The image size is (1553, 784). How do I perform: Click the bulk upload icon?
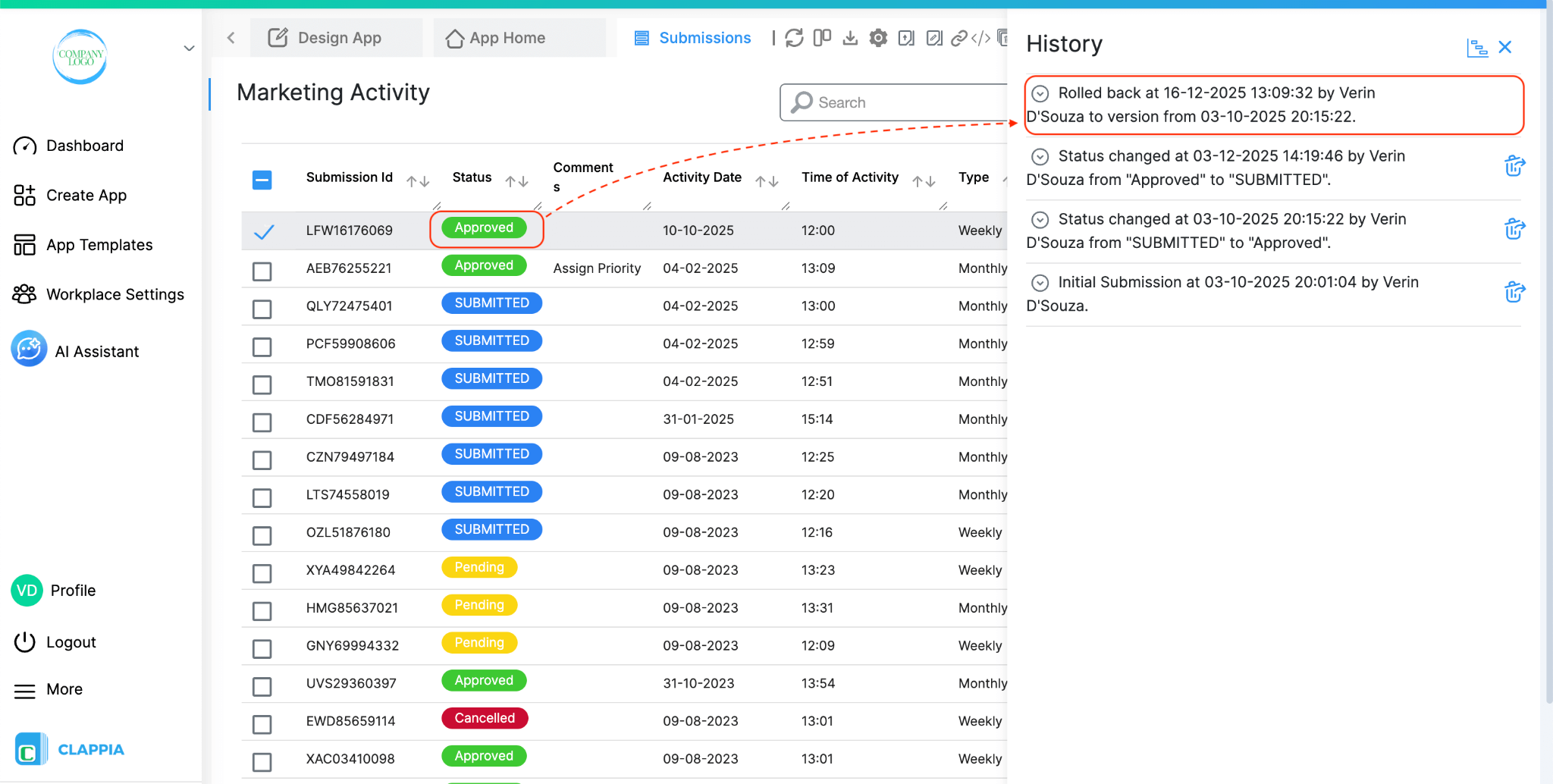906,38
